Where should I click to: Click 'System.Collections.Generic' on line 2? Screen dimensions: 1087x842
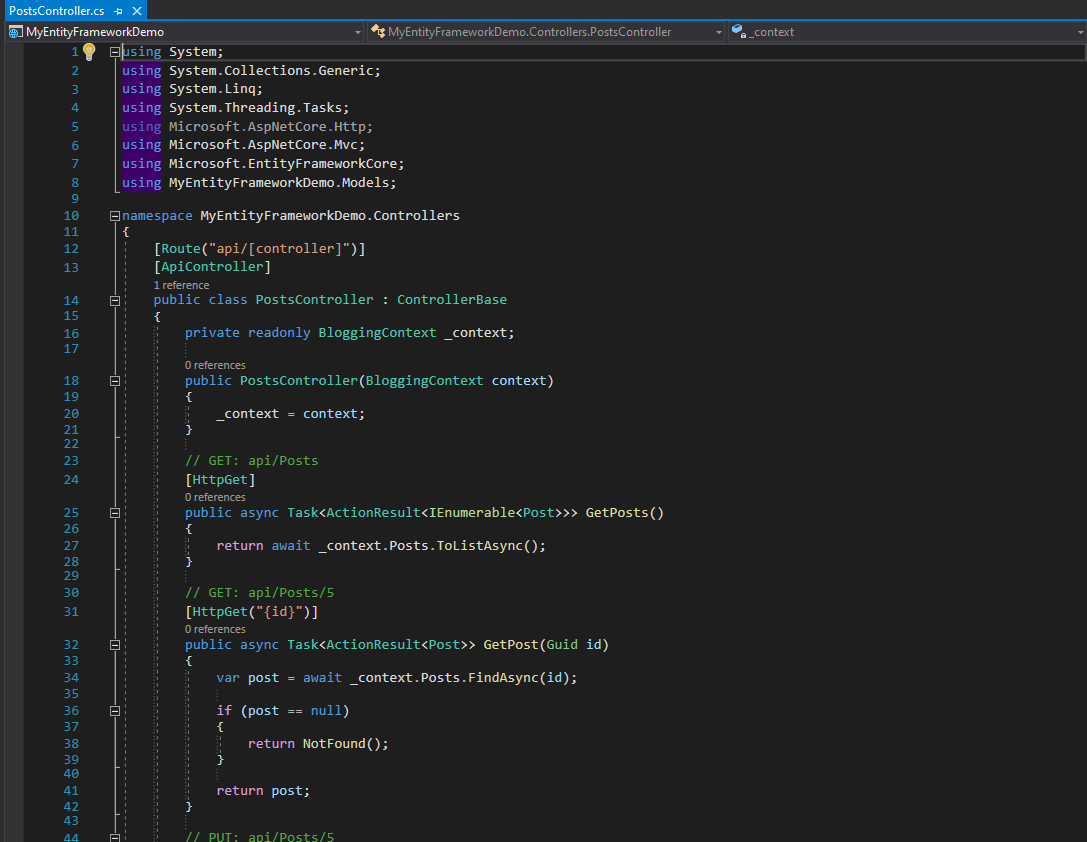tap(271, 71)
